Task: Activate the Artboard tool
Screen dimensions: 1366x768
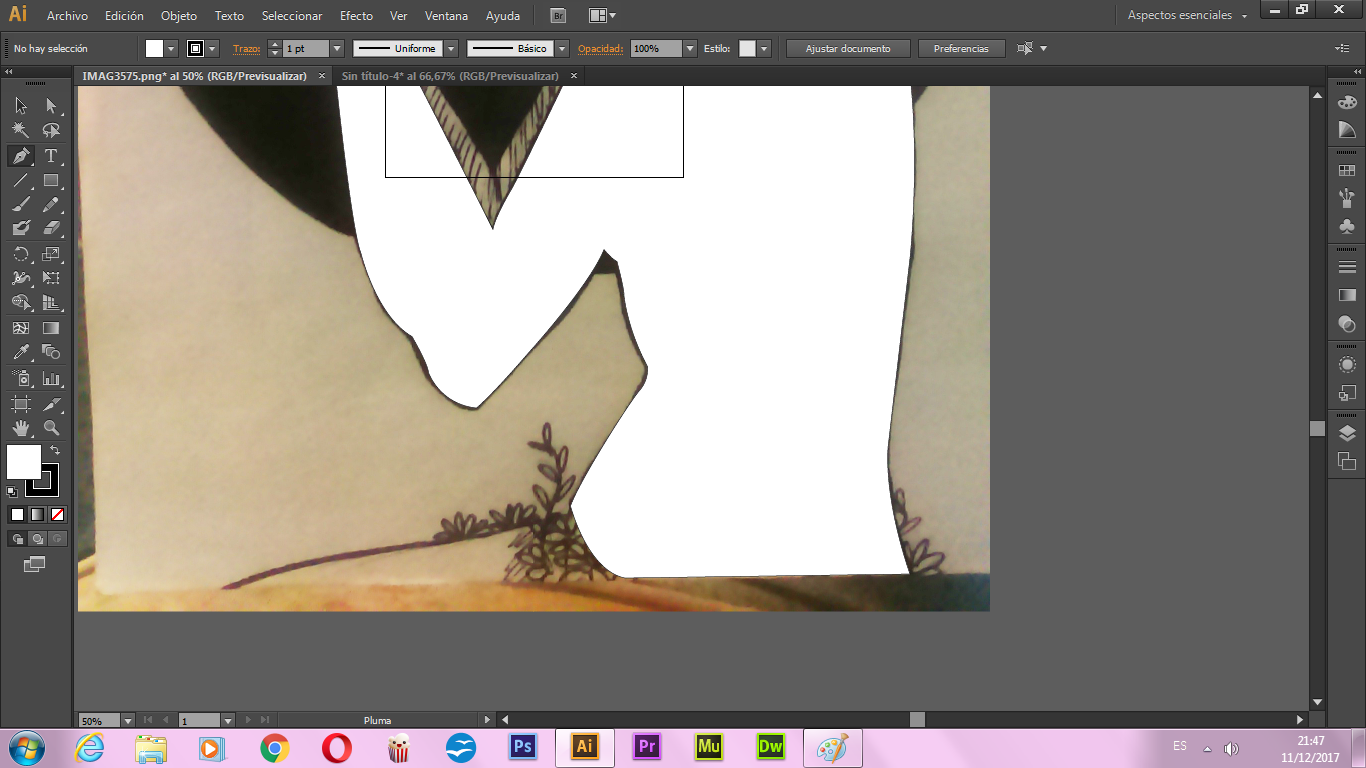Action: [21, 404]
